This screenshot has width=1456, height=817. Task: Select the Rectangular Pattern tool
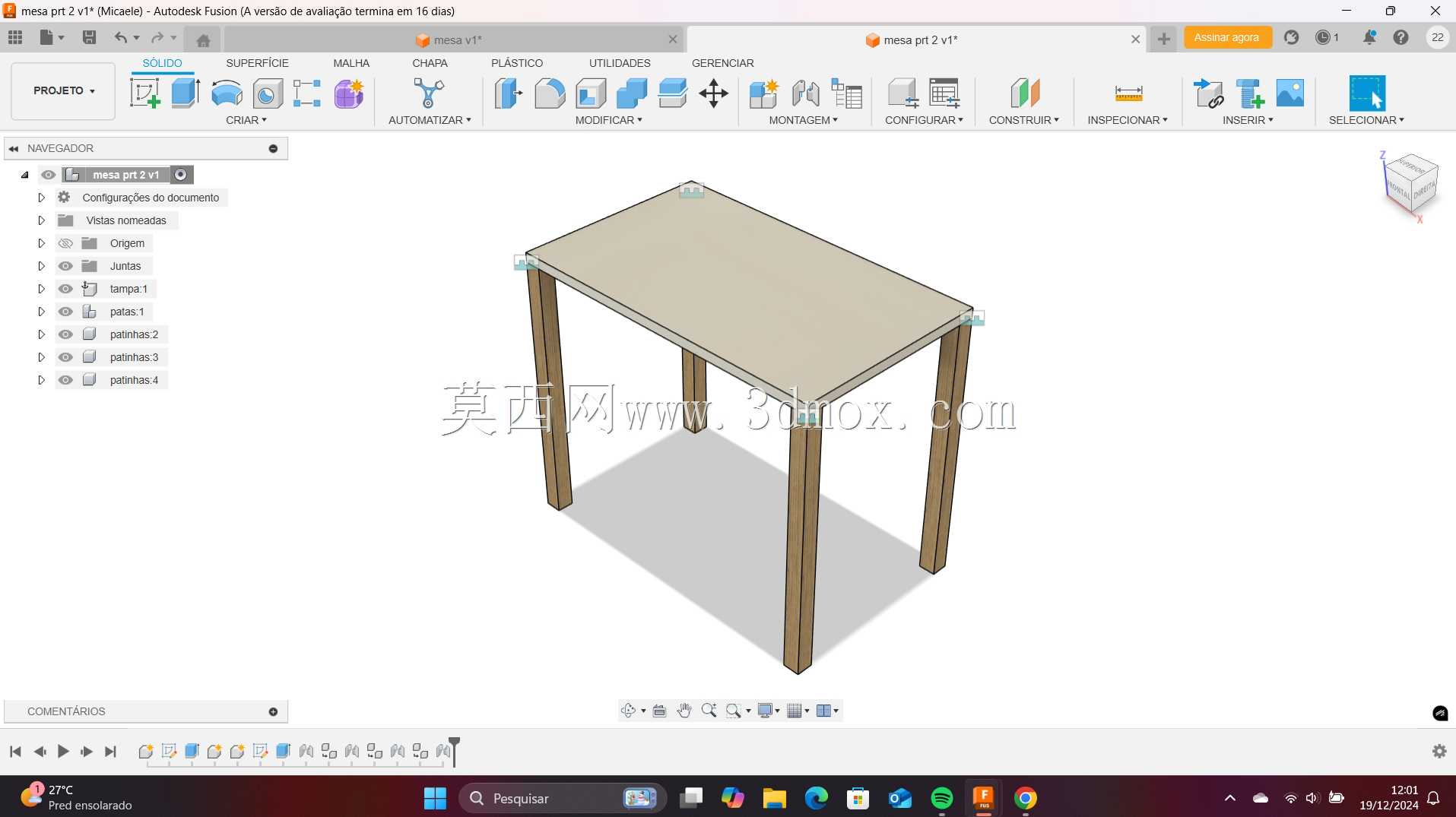click(x=307, y=93)
